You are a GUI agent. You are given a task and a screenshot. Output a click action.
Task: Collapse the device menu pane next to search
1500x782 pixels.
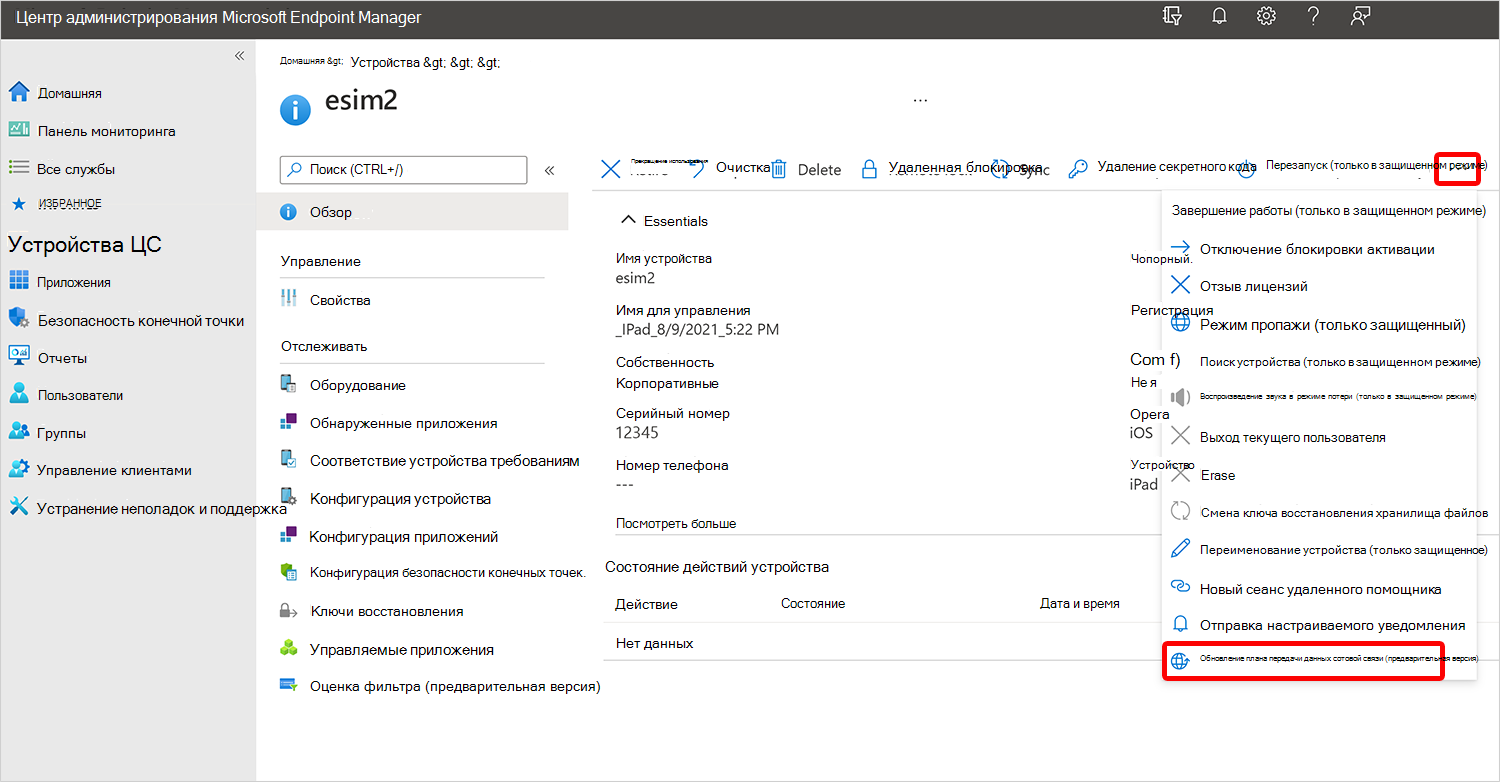coord(549,170)
